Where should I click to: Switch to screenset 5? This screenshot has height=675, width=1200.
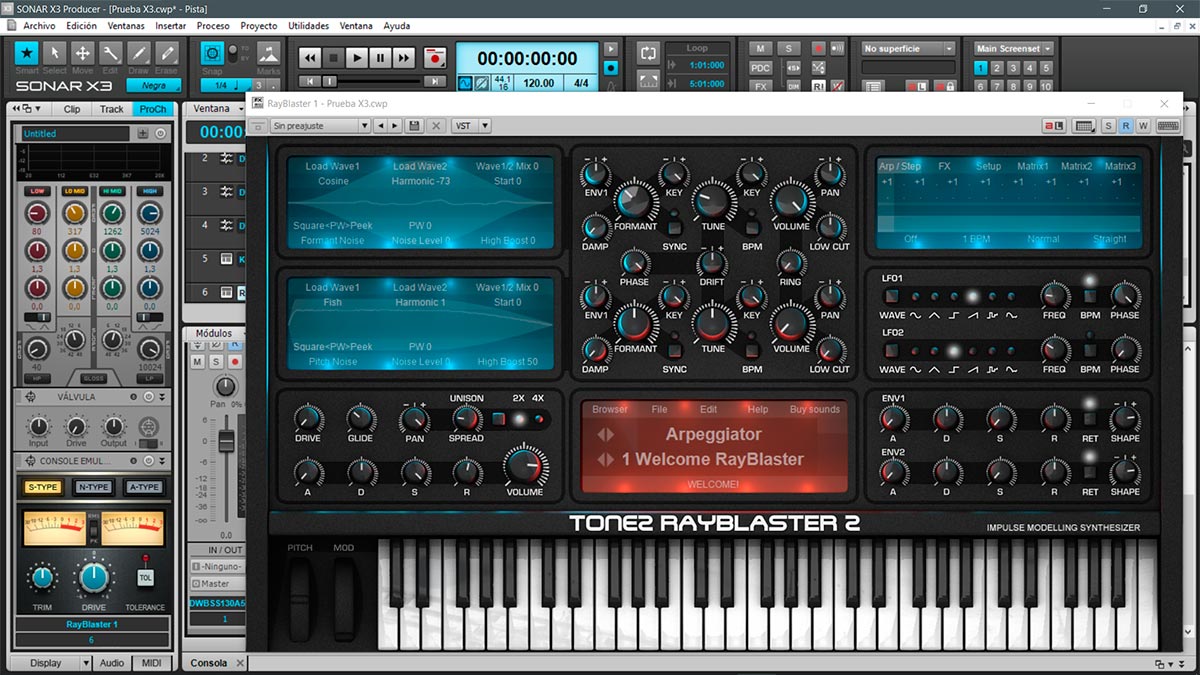[1046, 68]
